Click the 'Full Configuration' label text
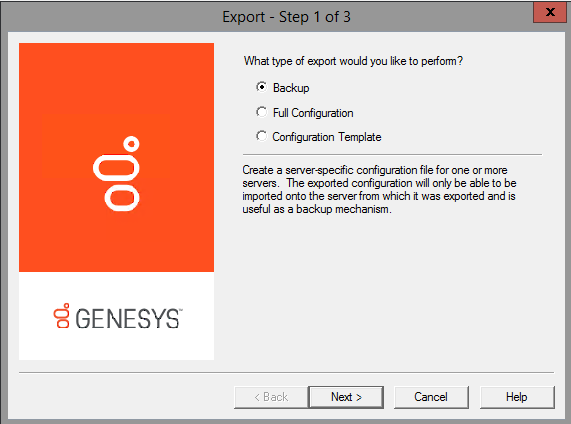This screenshot has width=571, height=424. click(x=313, y=113)
